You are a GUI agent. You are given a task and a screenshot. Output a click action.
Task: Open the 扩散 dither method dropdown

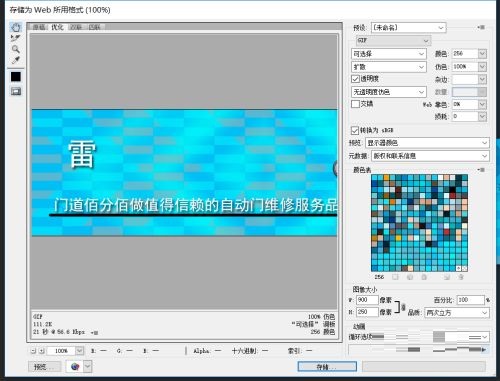pyautogui.click(x=389, y=67)
